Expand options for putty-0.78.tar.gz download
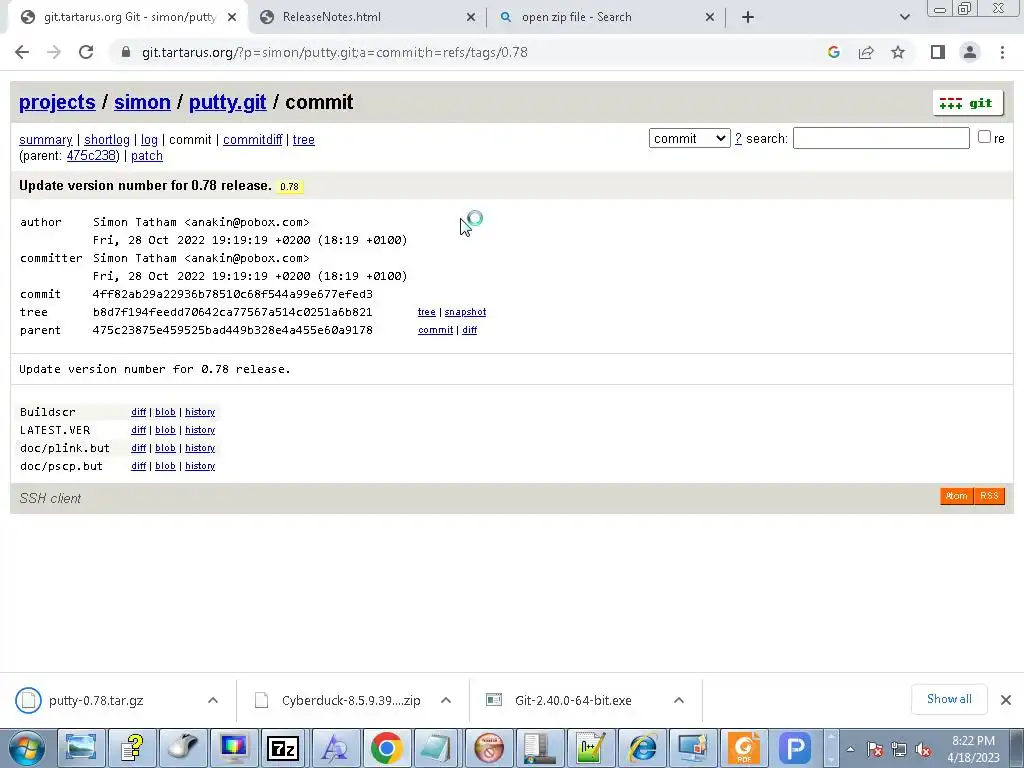Image resolution: width=1024 pixels, height=768 pixels. [x=213, y=700]
